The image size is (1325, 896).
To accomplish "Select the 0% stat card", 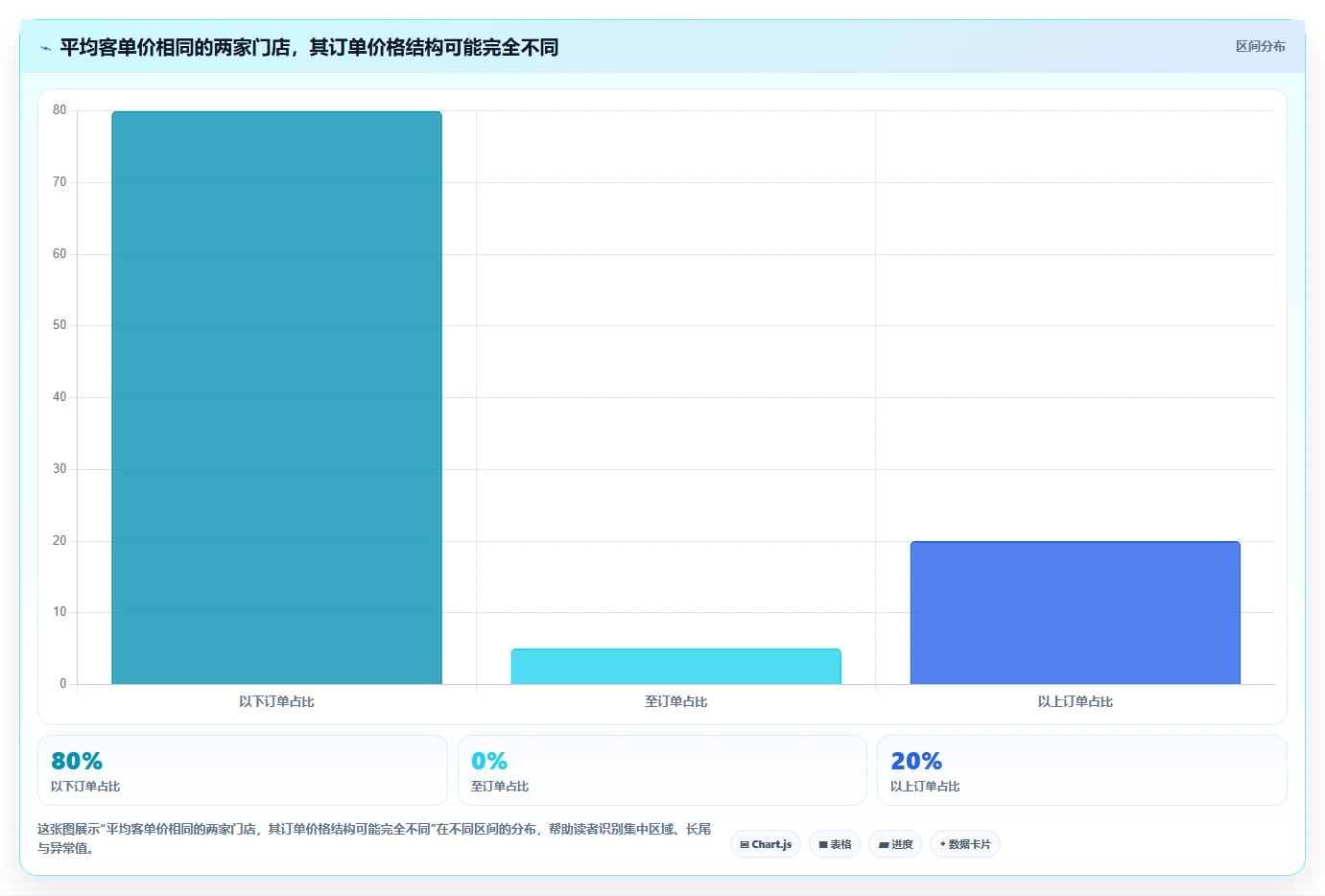I will pos(662,770).
